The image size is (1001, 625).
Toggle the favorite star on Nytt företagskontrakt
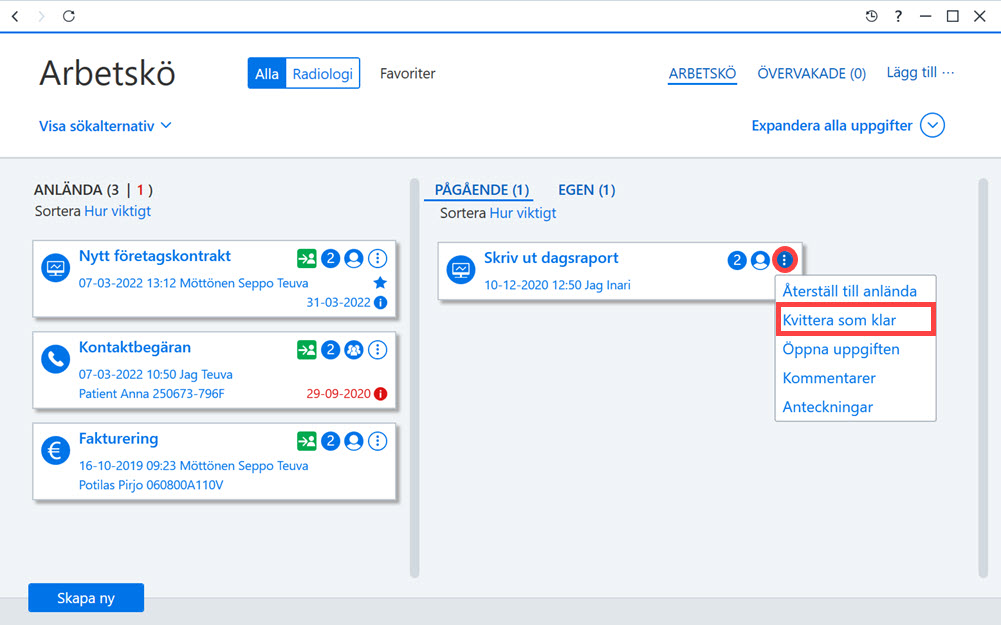pyautogui.click(x=380, y=282)
